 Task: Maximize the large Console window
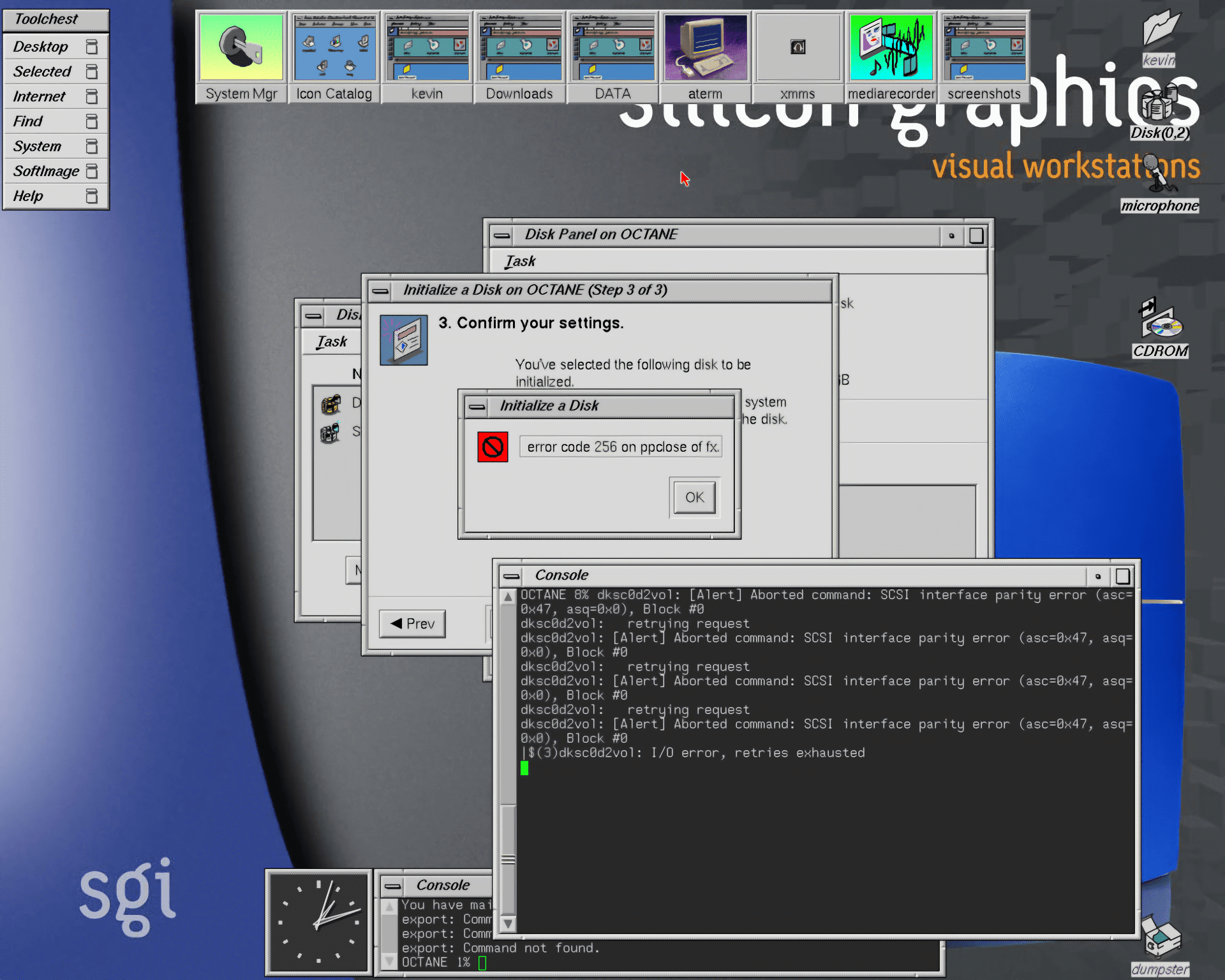click(x=1123, y=576)
